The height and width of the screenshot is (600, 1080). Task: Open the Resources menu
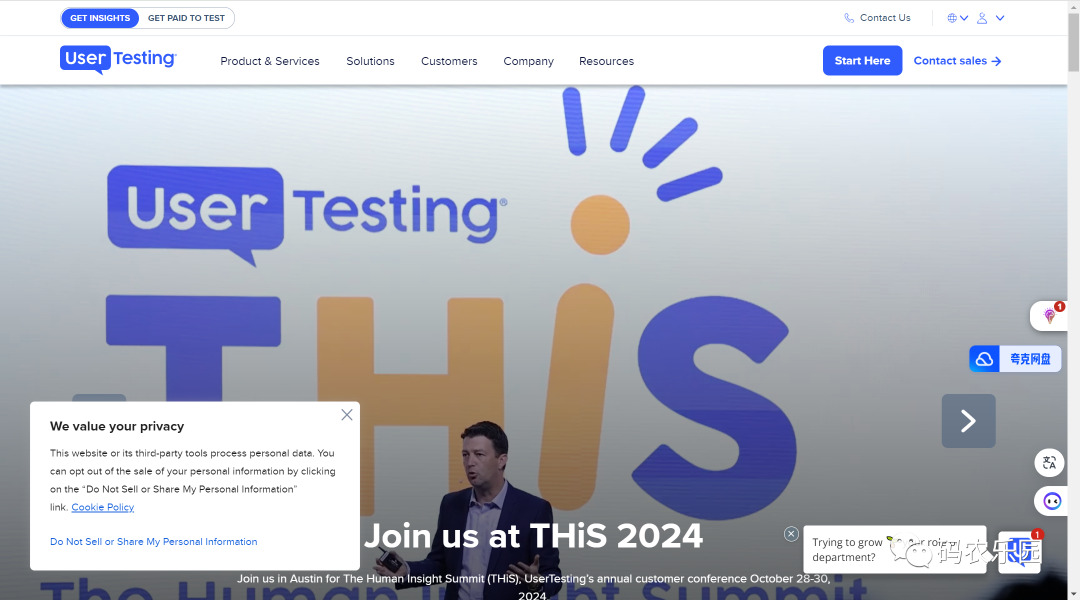606,61
